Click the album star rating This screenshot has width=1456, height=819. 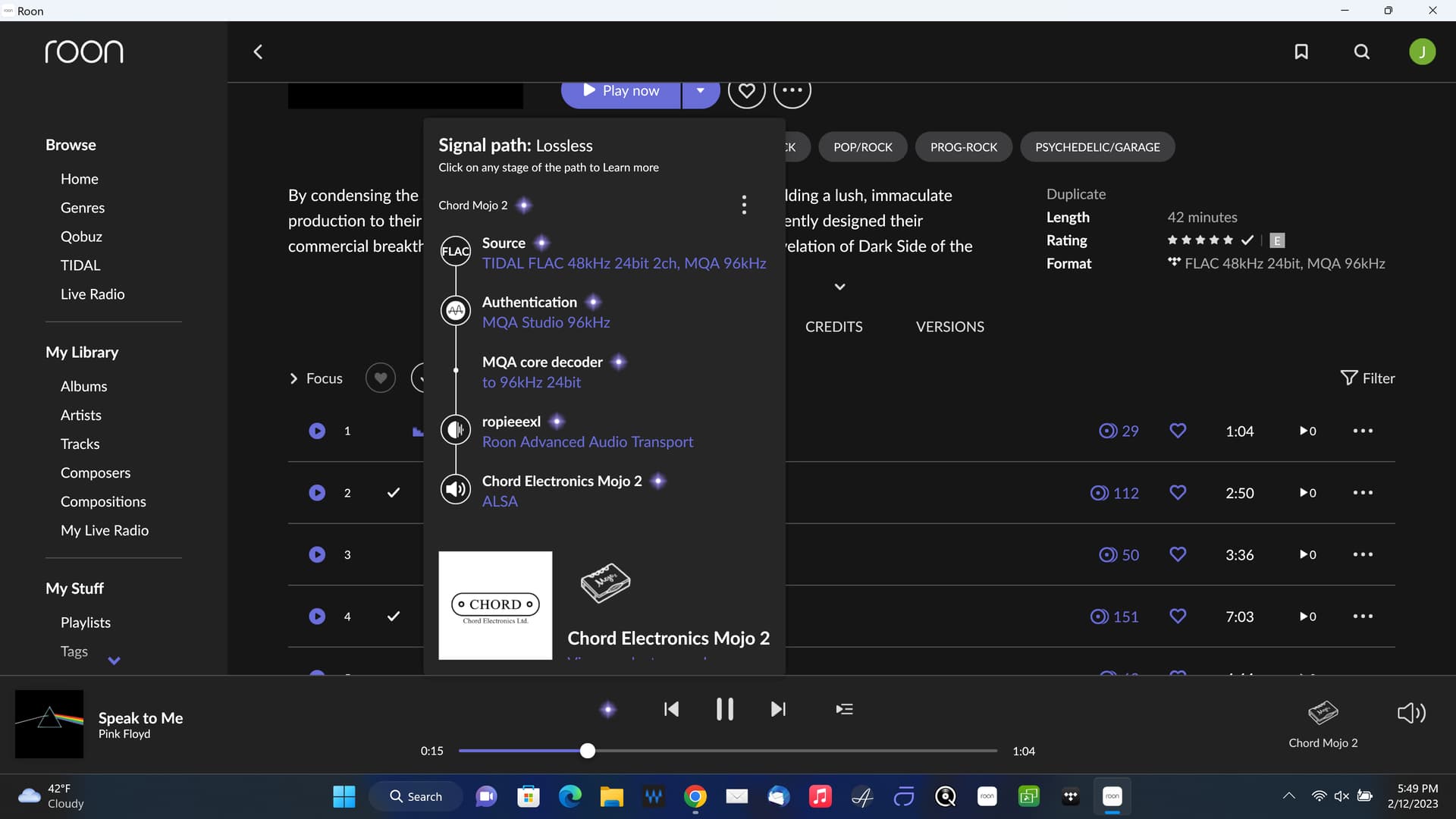[x=1200, y=240]
